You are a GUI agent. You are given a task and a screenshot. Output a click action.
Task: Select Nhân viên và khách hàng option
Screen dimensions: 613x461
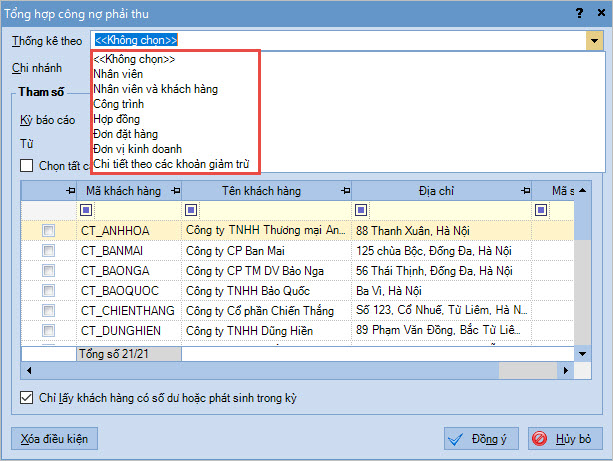155,89
